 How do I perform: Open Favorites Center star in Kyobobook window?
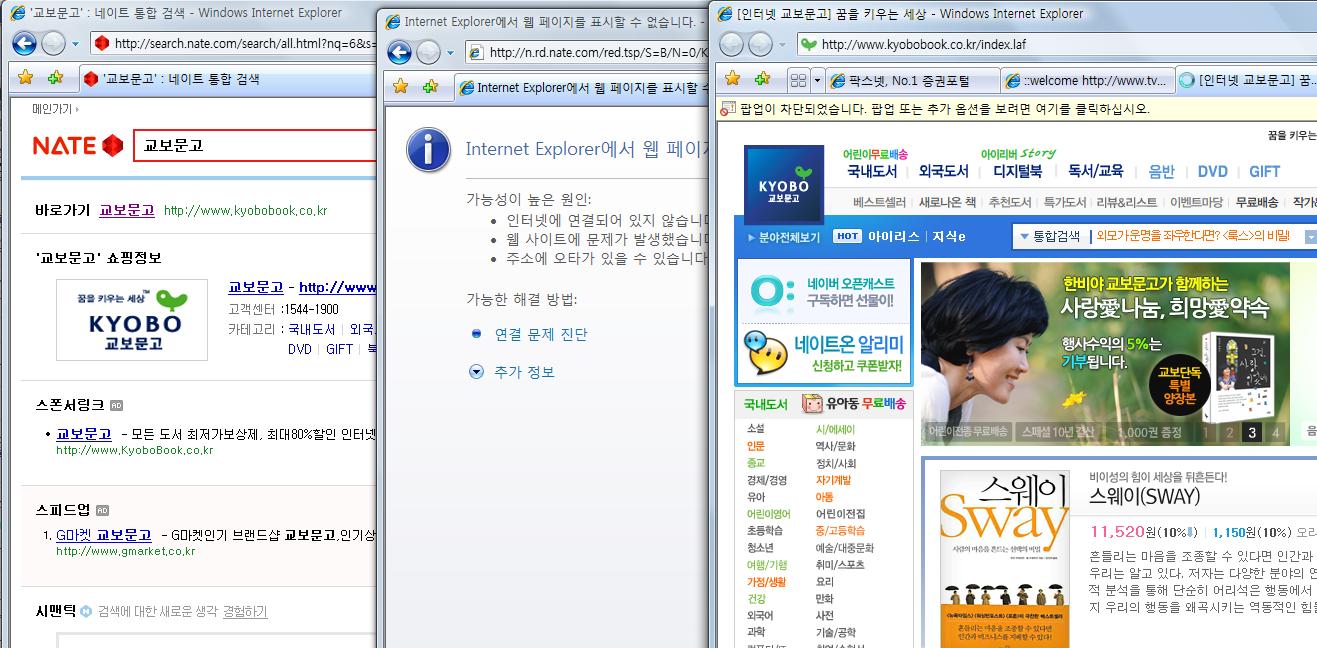(x=733, y=79)
